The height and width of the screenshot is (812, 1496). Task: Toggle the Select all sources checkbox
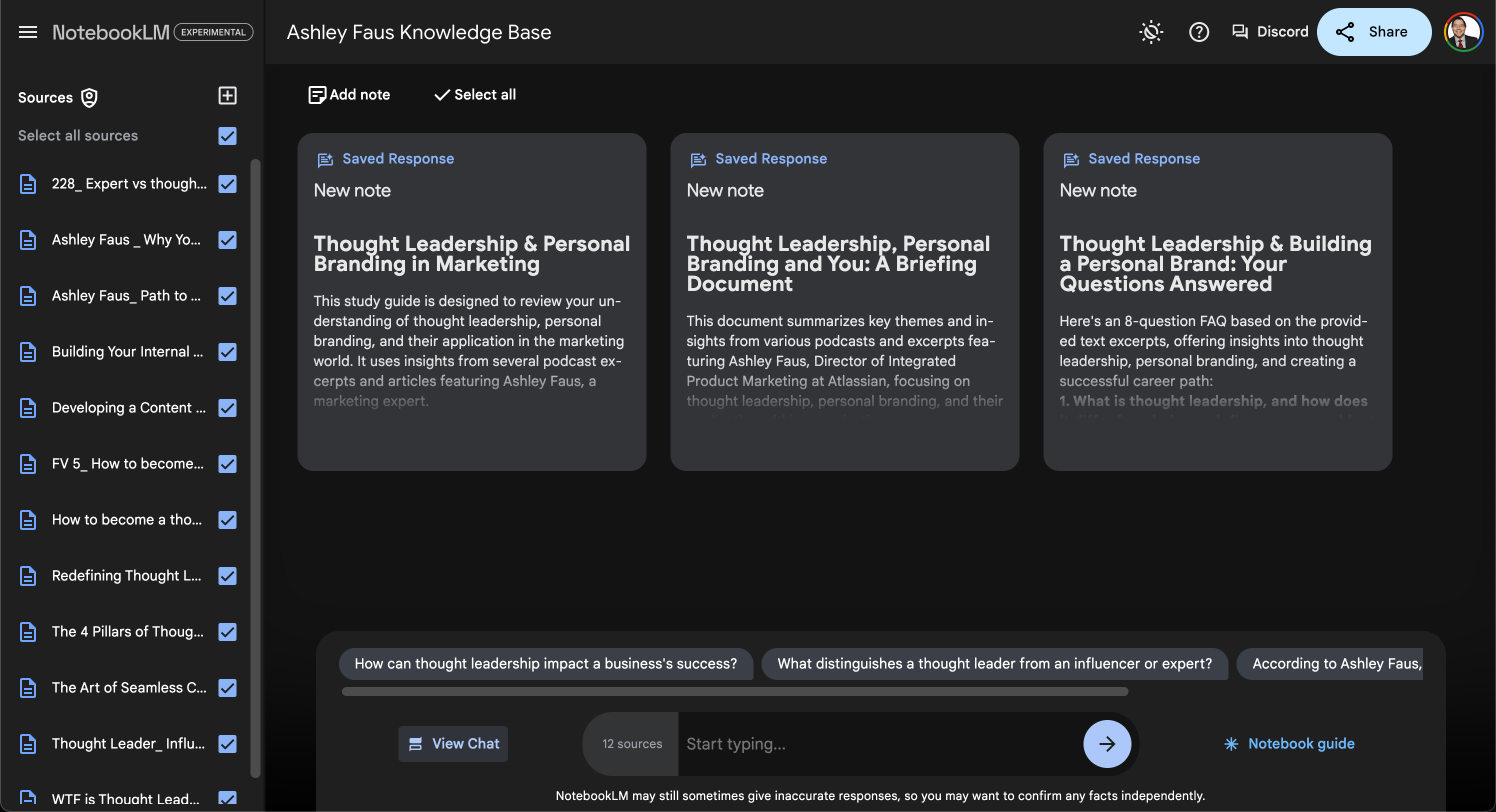[227, 136]
